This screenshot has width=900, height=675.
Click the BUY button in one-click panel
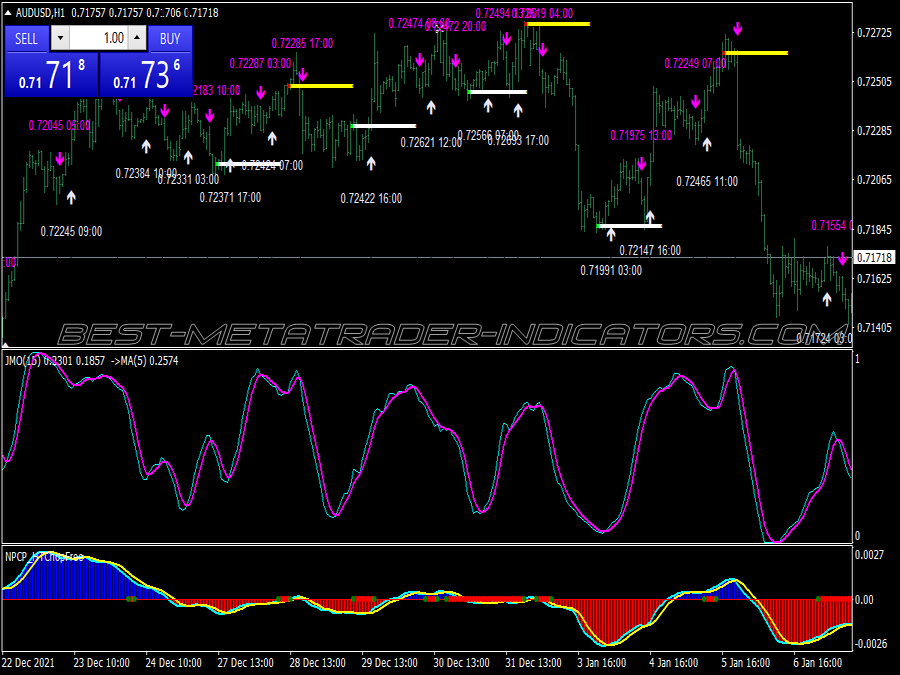[x=170, y=39]
